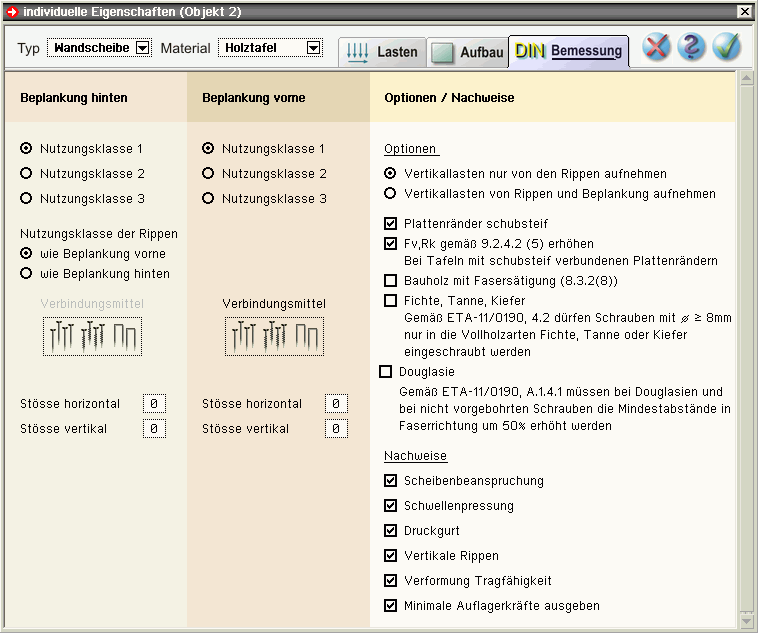Open help with the question mark icon
This screenshot has width=758, height=633.
691,48
